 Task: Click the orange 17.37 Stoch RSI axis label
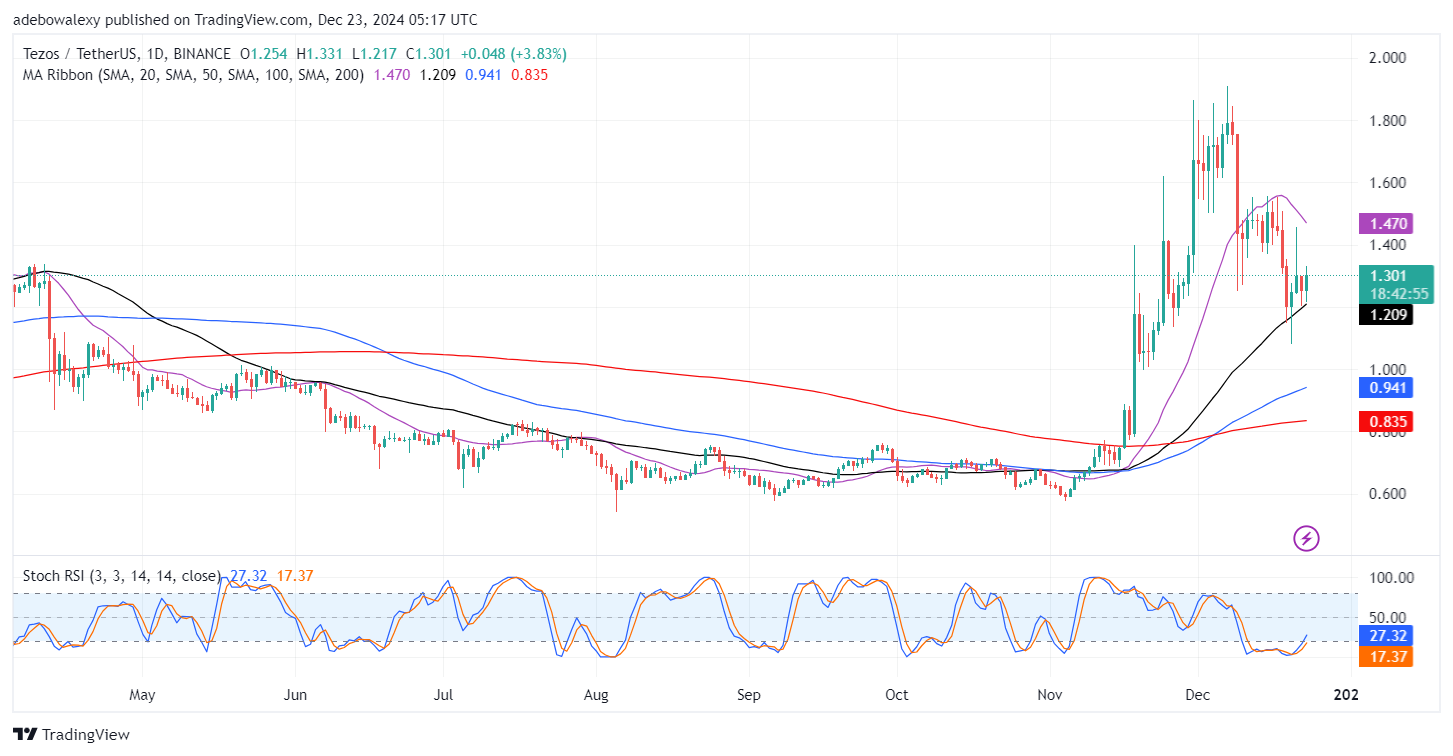tap(1384, 656)
